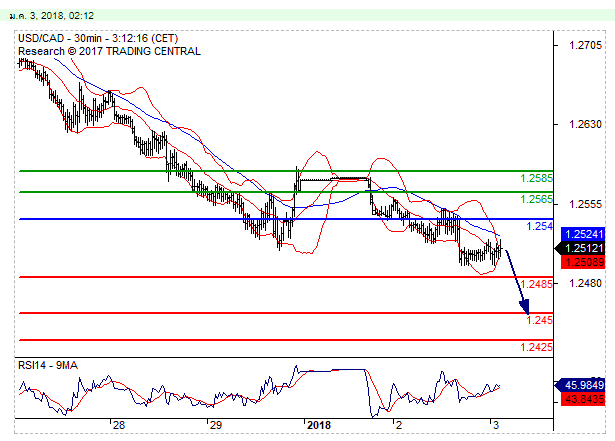Click the black 1.25121 current price tag
The image size is (615, 441).
tap(580, 248)
